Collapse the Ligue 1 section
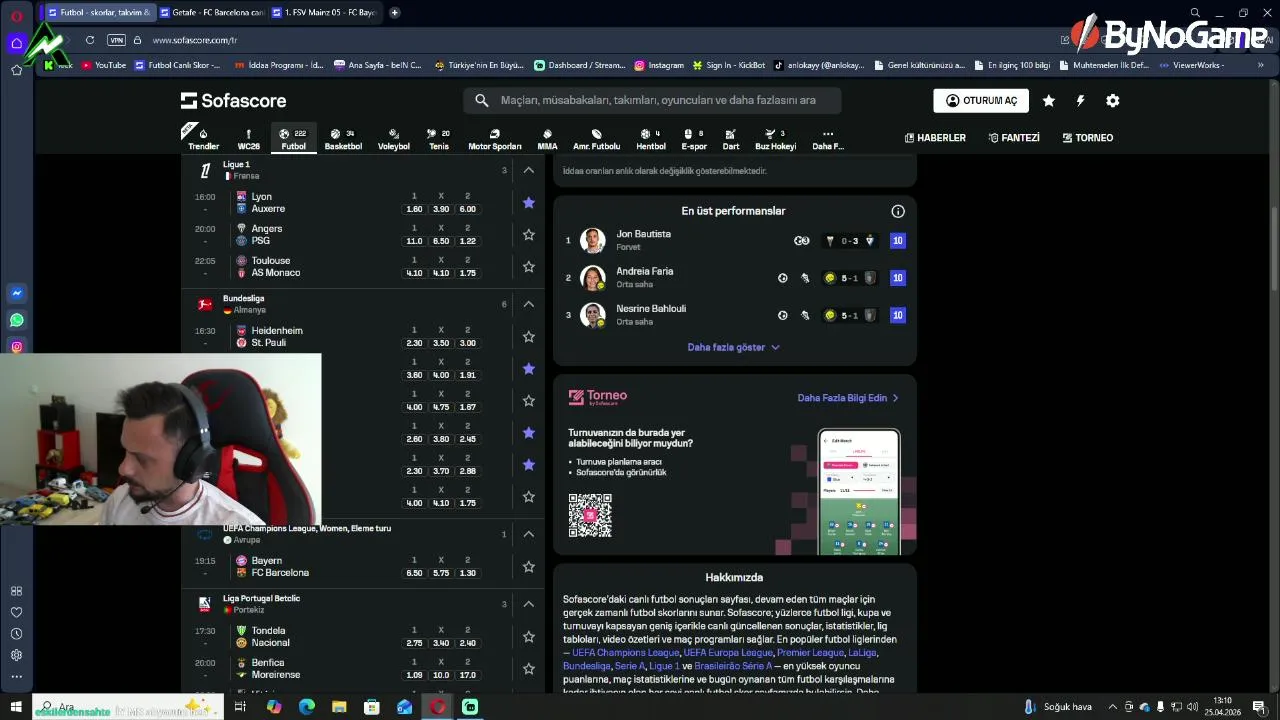1280x720 pixels. (528, 170)
